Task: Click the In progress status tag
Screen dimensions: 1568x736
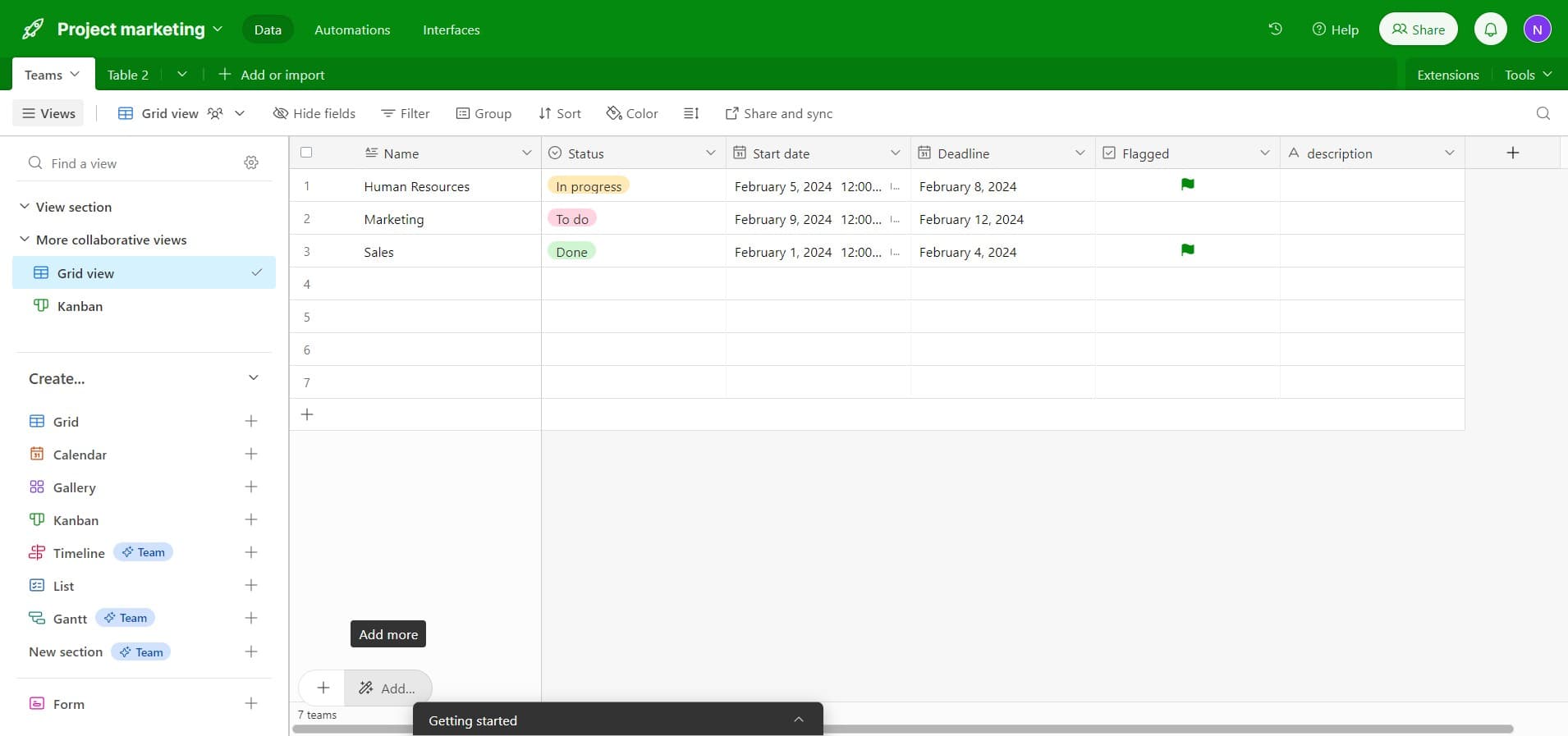Action: 588,186
